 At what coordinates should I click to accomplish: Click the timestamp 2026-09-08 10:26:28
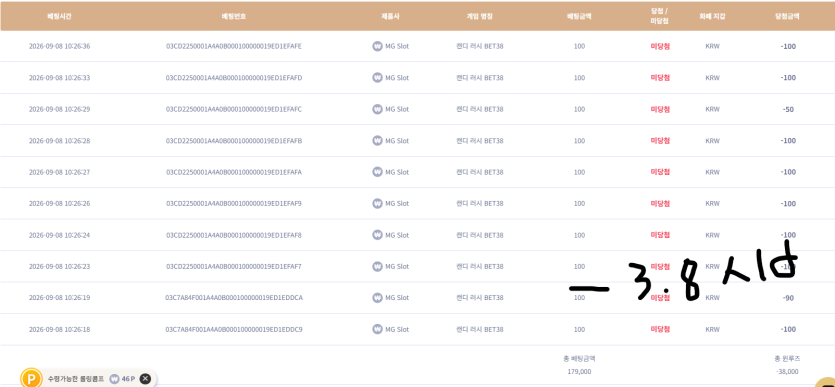pyautogui.click(x=59, y=141)
